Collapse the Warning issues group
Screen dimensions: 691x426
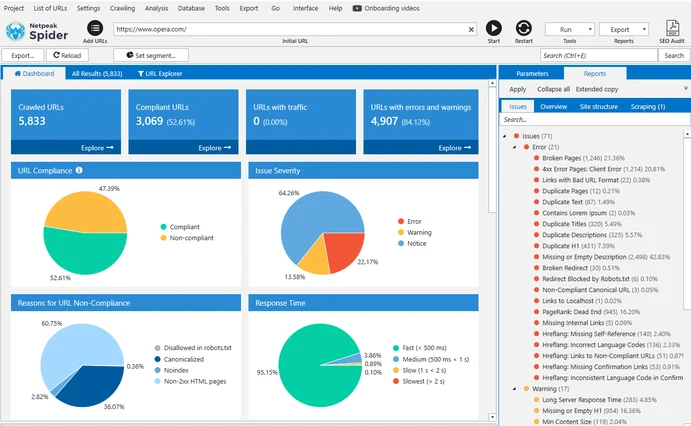514,389
